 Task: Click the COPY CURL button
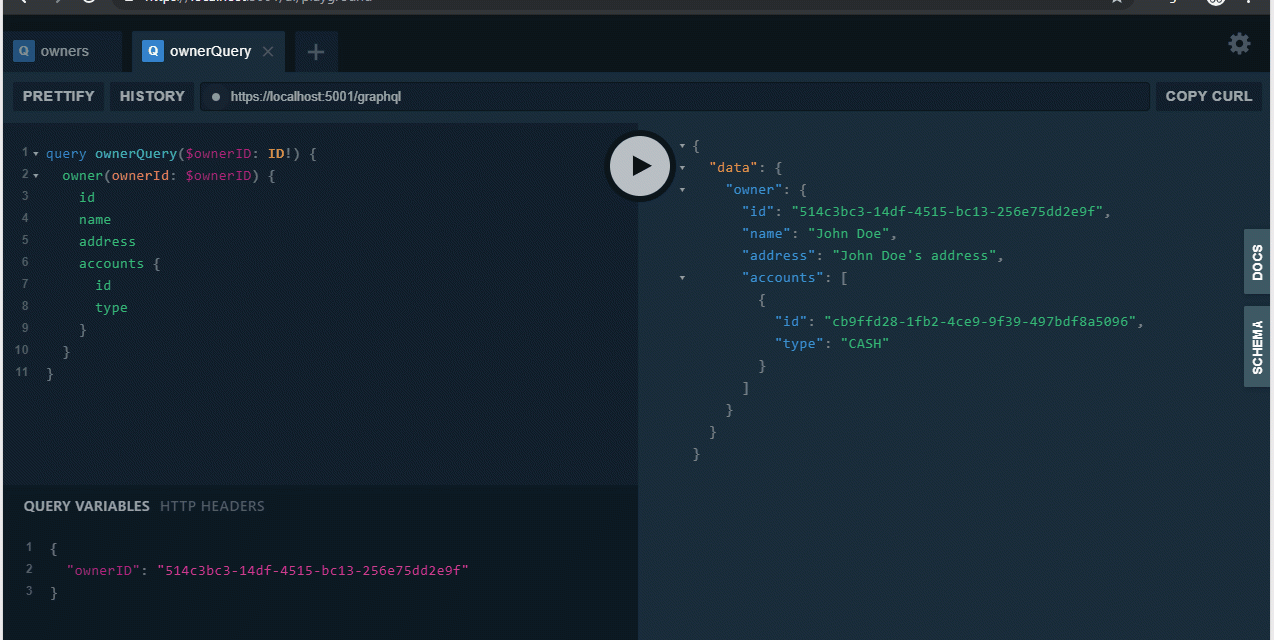[x=1208, y=96]
